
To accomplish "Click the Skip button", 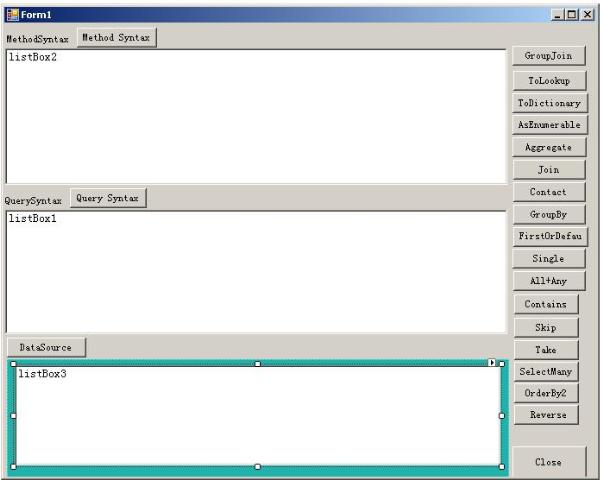I will point(546,327).
